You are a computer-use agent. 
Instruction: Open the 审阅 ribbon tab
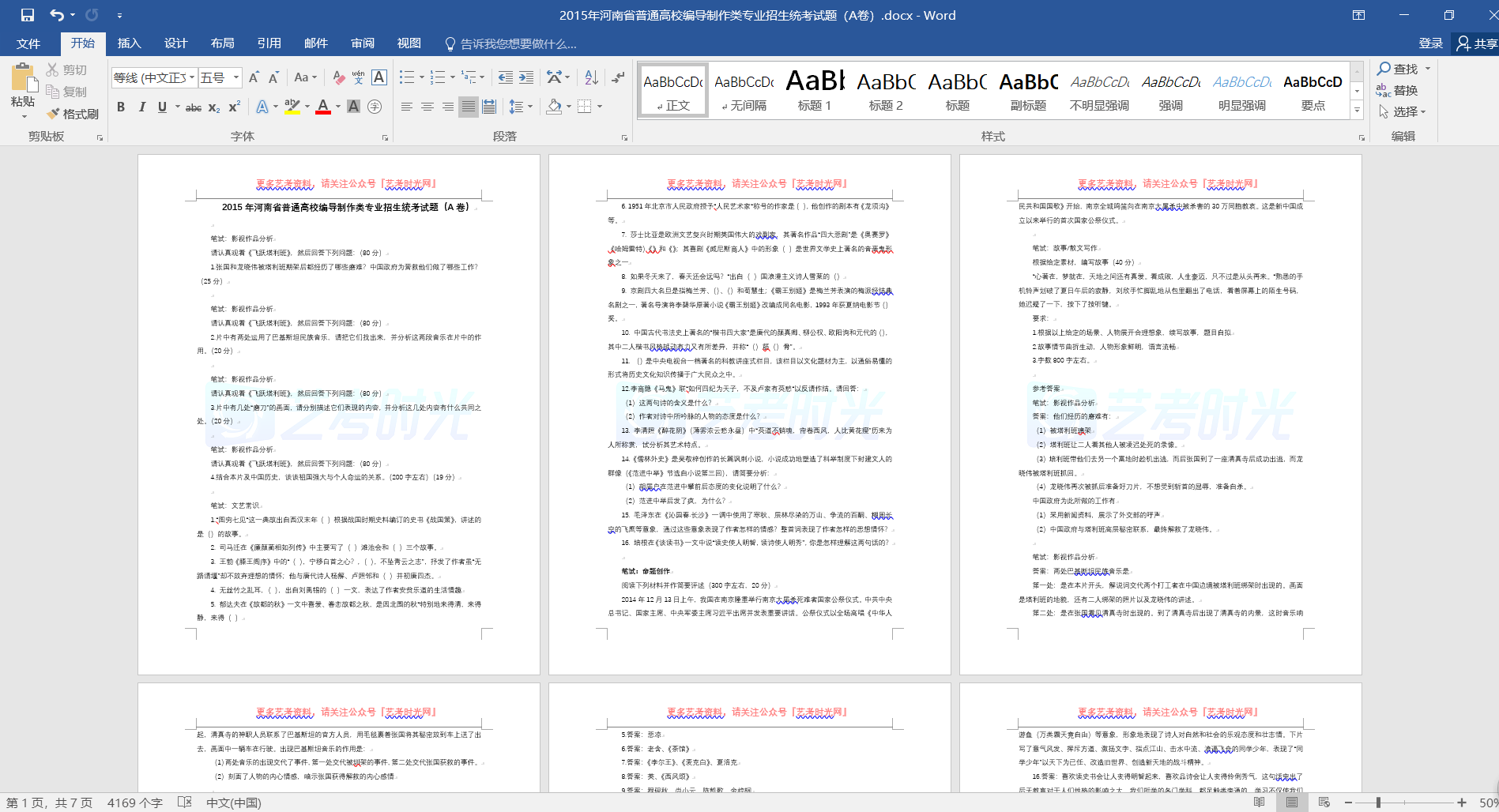tap(363, 43)
